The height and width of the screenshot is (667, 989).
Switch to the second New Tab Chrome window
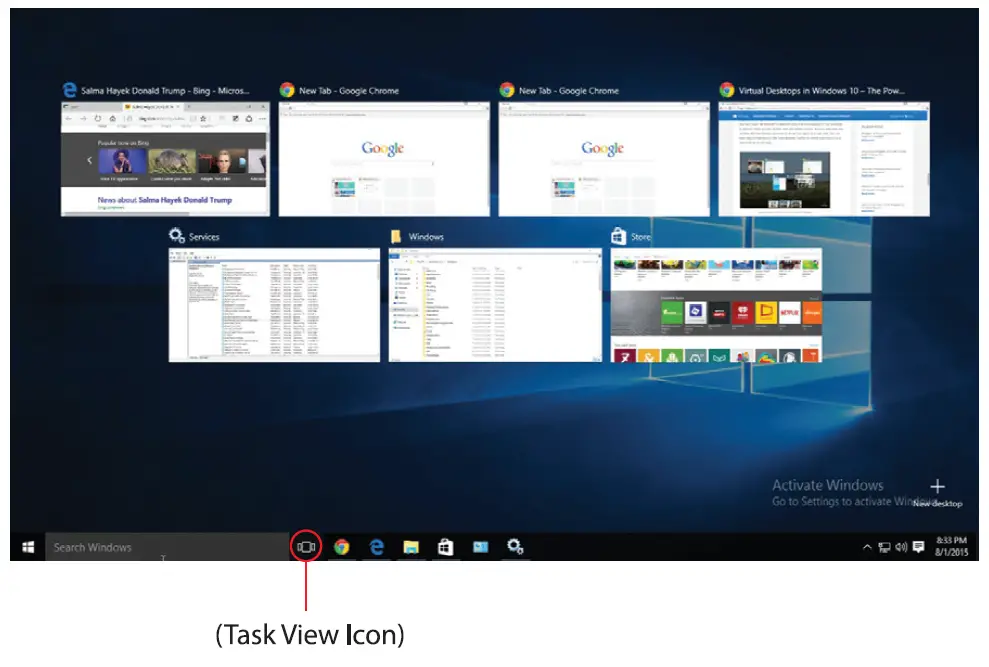[604, 158]
